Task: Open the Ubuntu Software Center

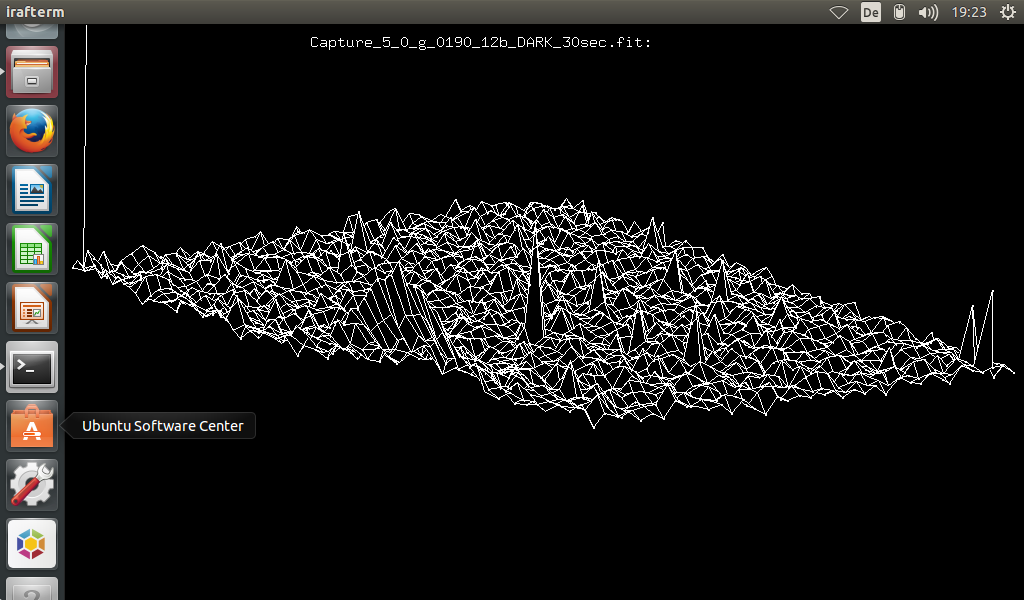Action: (31, 425)
